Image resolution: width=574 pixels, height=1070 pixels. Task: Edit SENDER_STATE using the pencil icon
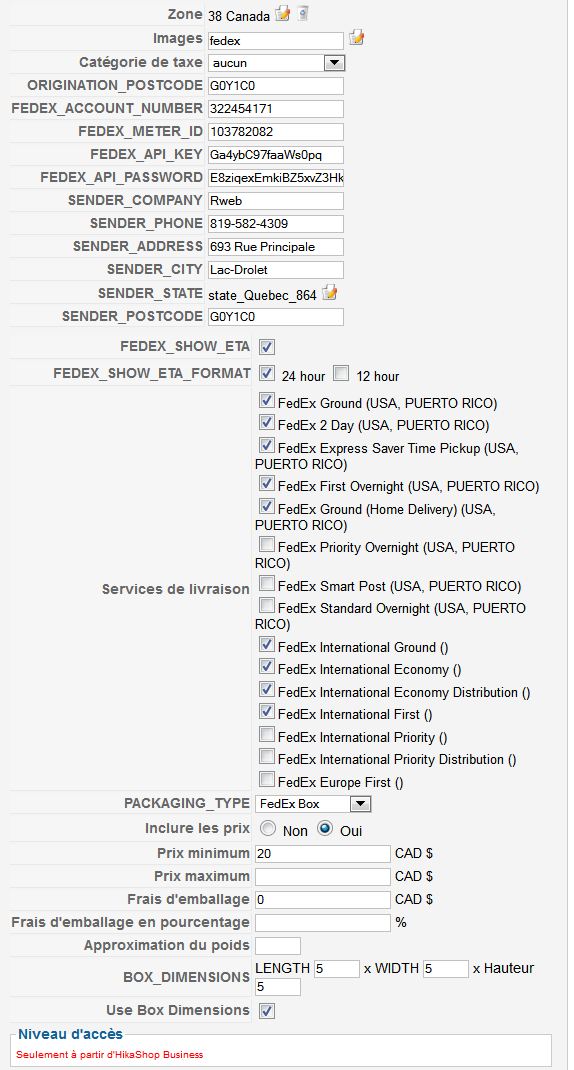coord(330,293)
